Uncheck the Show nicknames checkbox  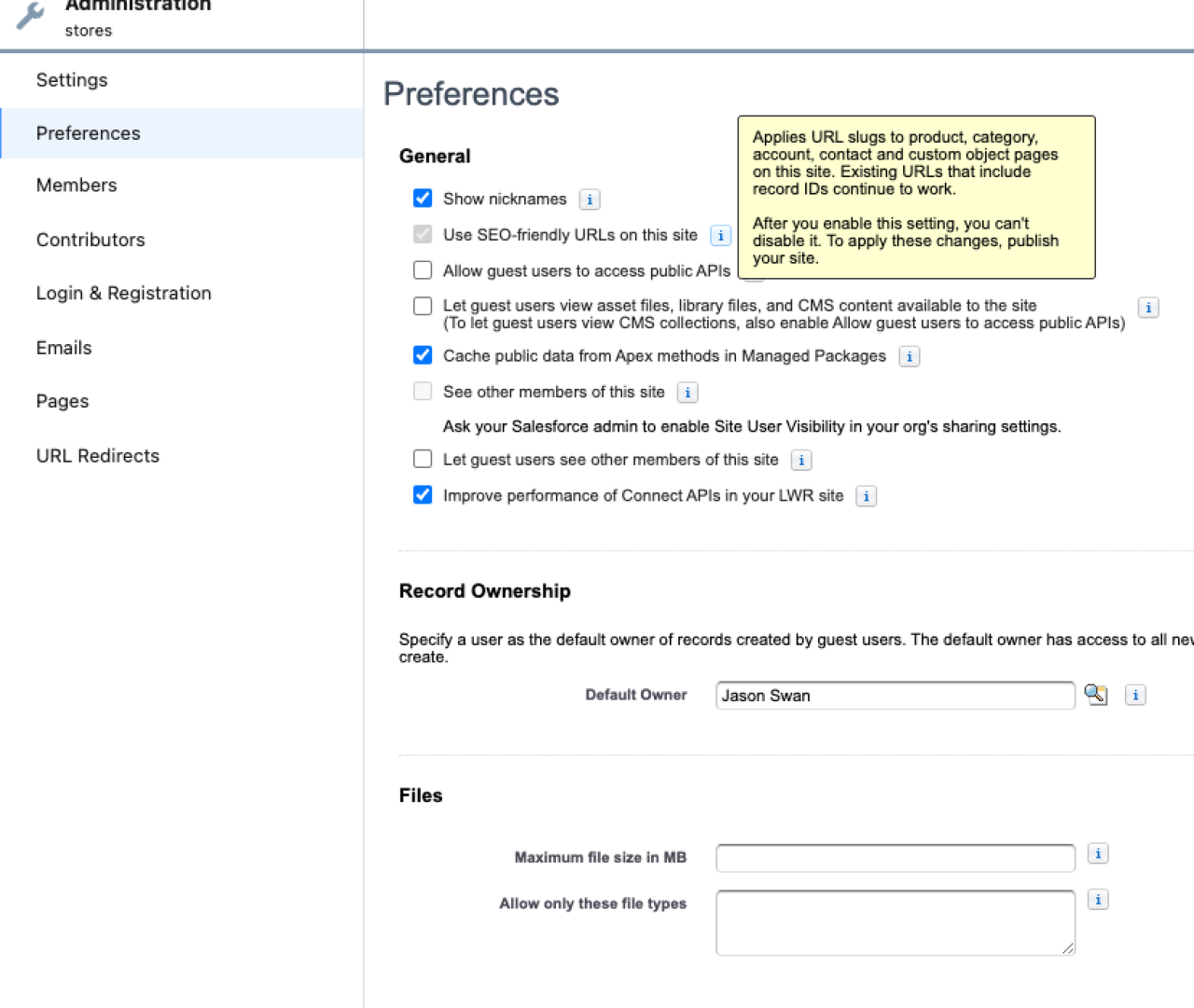coord(423,198)
